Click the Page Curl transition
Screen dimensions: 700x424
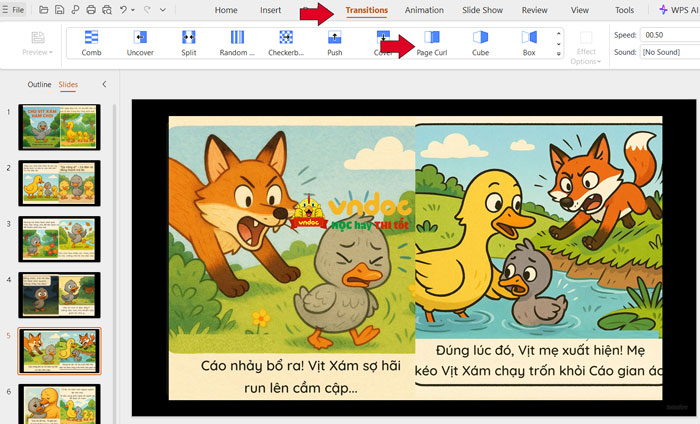point(432,43)
